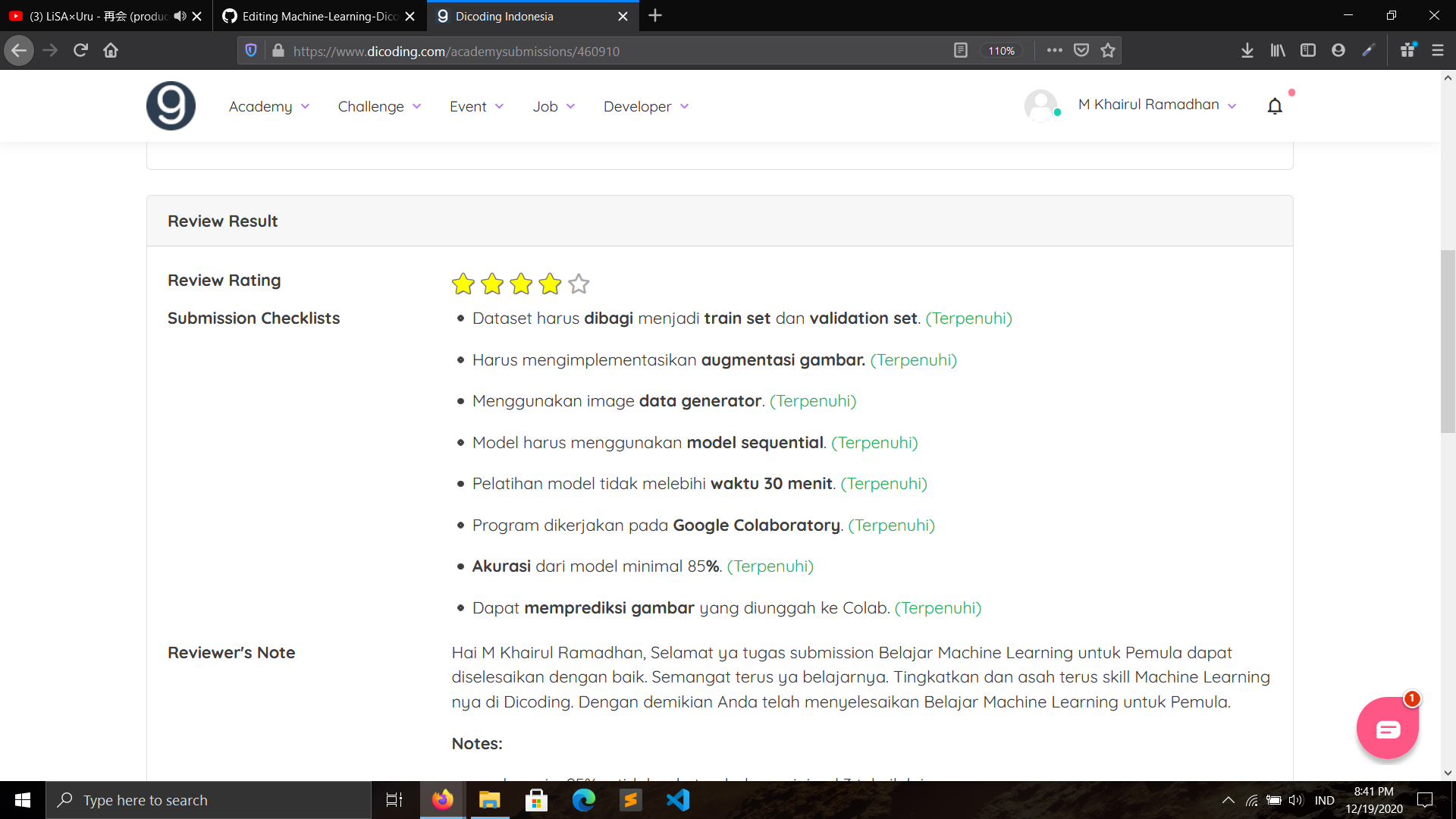Open M Khairul Ramadhan profile dropdown
The image size is (1456, 819).
[1156, 105]
